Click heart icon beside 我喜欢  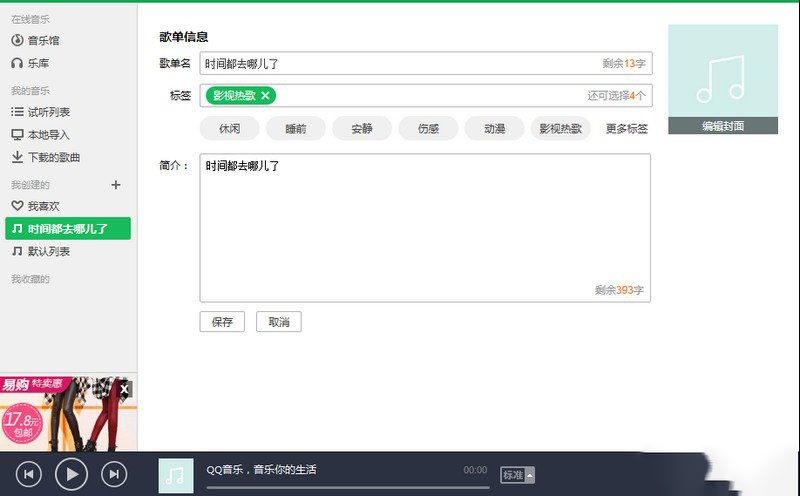tap(17, 206)
